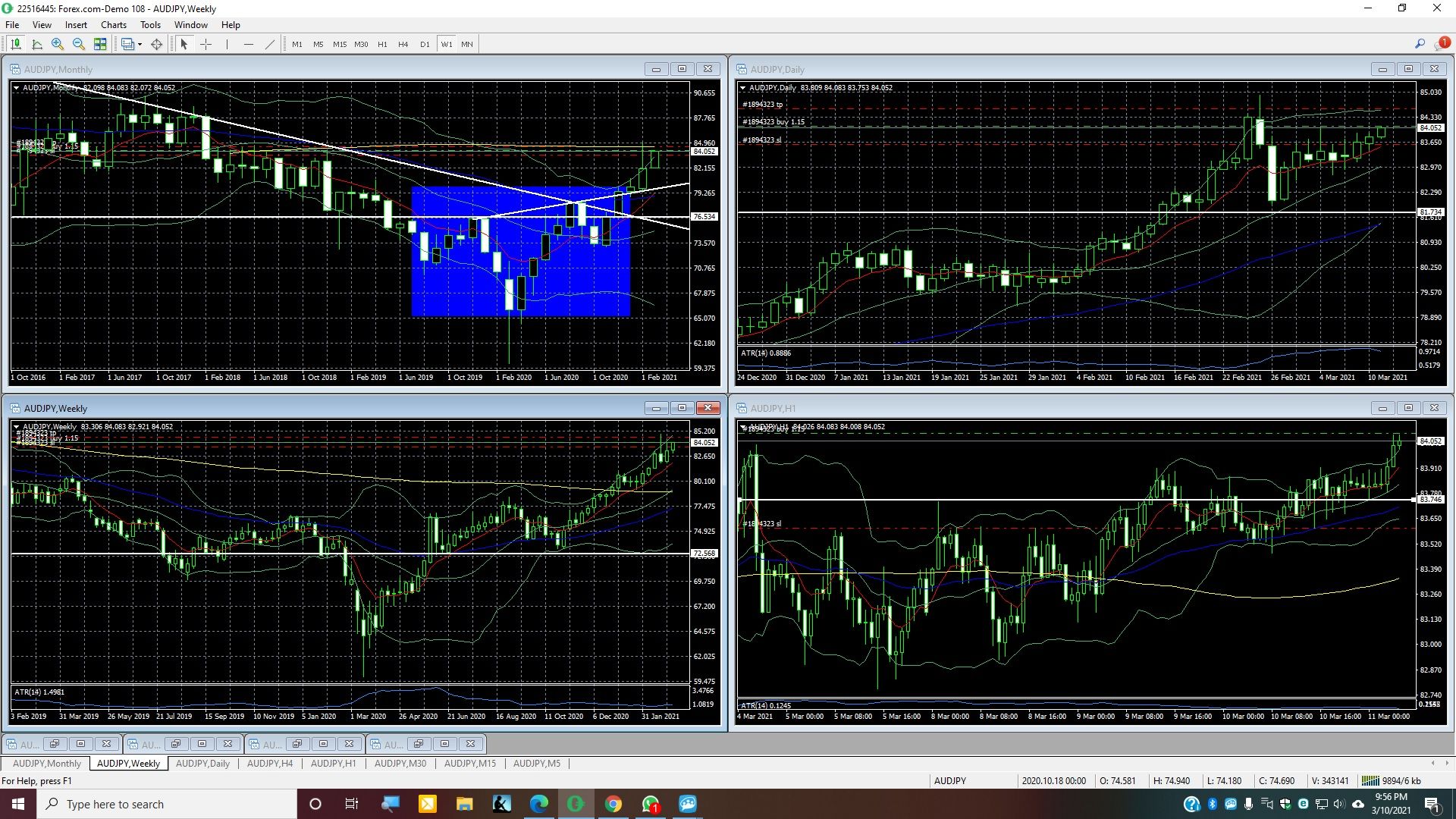The image size is (1456, 819).
Task: Click the candlestick chart type icon
Action: point(16,44)
